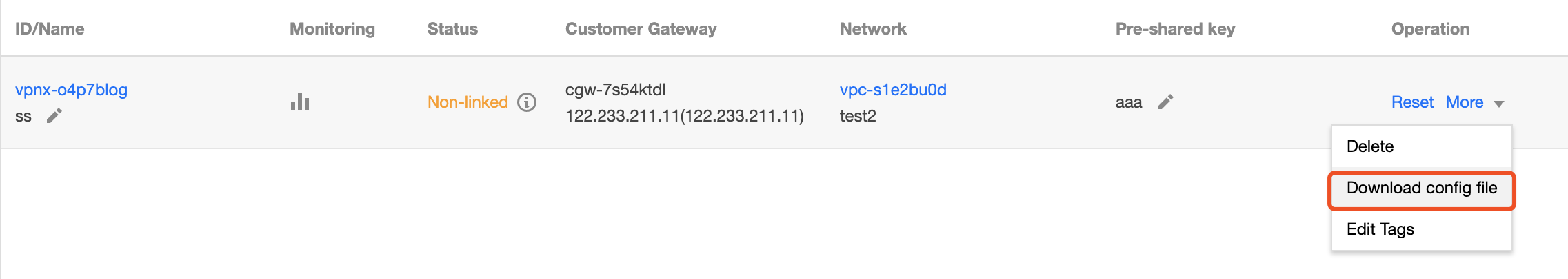
Task: Select Download config file menu entry
Action: click(1422, 188)
